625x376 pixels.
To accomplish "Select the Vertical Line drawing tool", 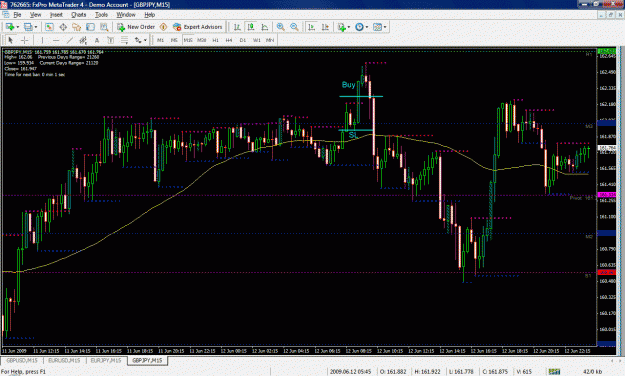I will tap(42, 40).
